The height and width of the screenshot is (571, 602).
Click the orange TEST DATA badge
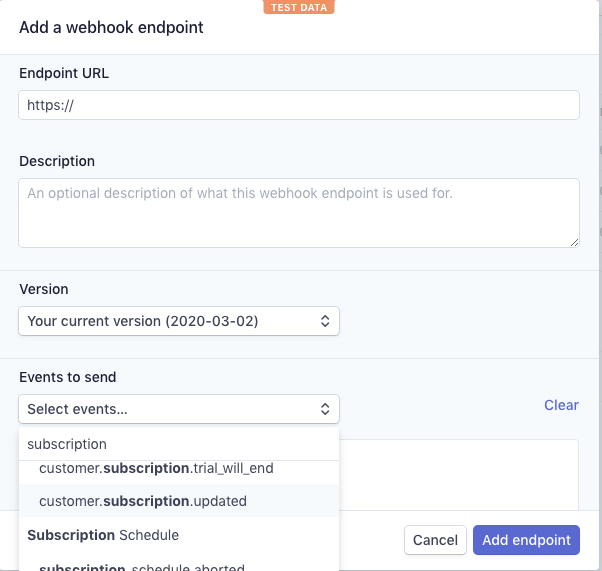pos(299,7)
